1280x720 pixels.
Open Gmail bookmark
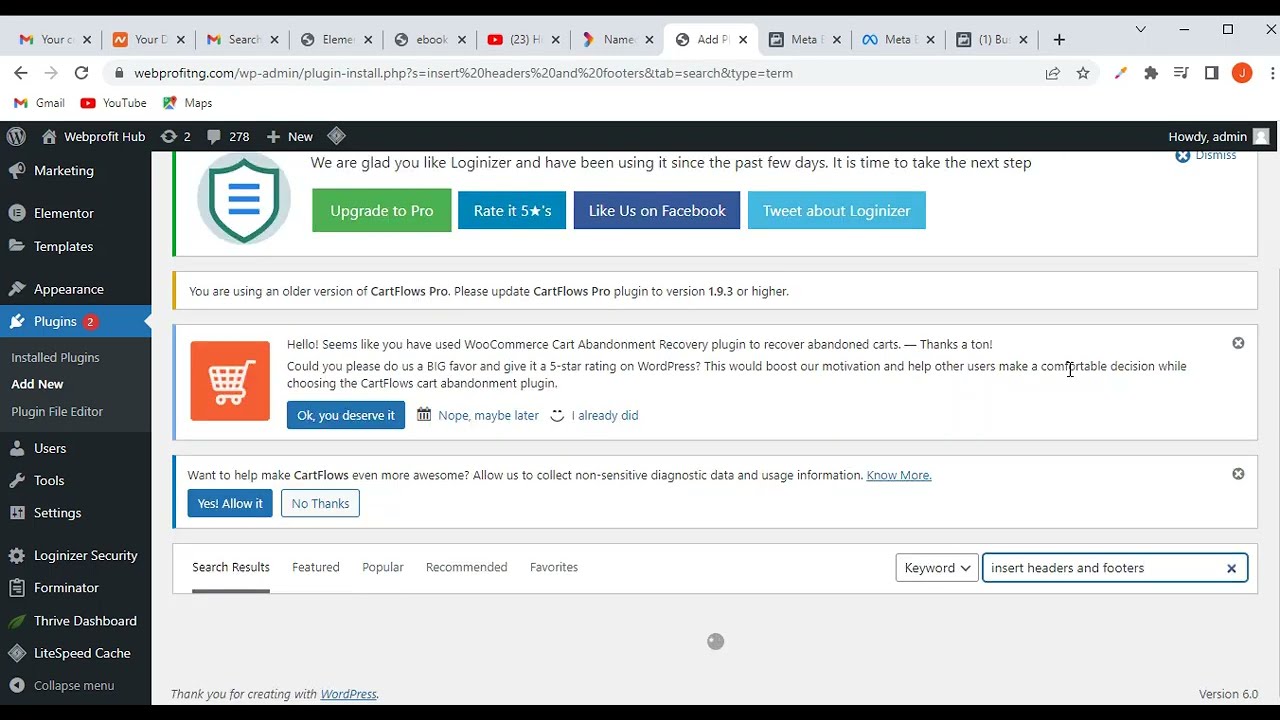pyautogui.click(x=40, y=103)
